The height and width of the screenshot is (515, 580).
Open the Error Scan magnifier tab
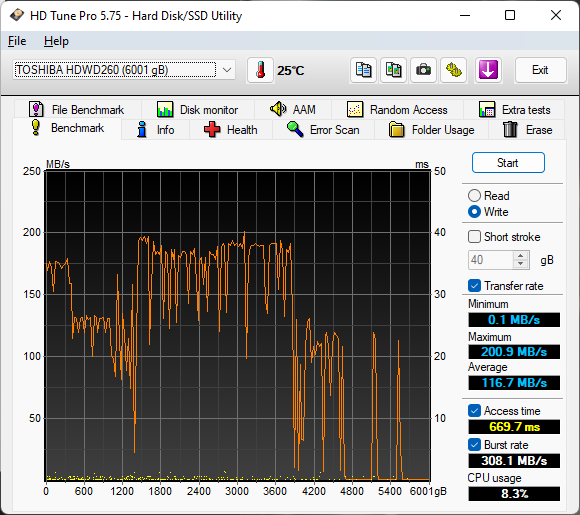tap(323, 130)
